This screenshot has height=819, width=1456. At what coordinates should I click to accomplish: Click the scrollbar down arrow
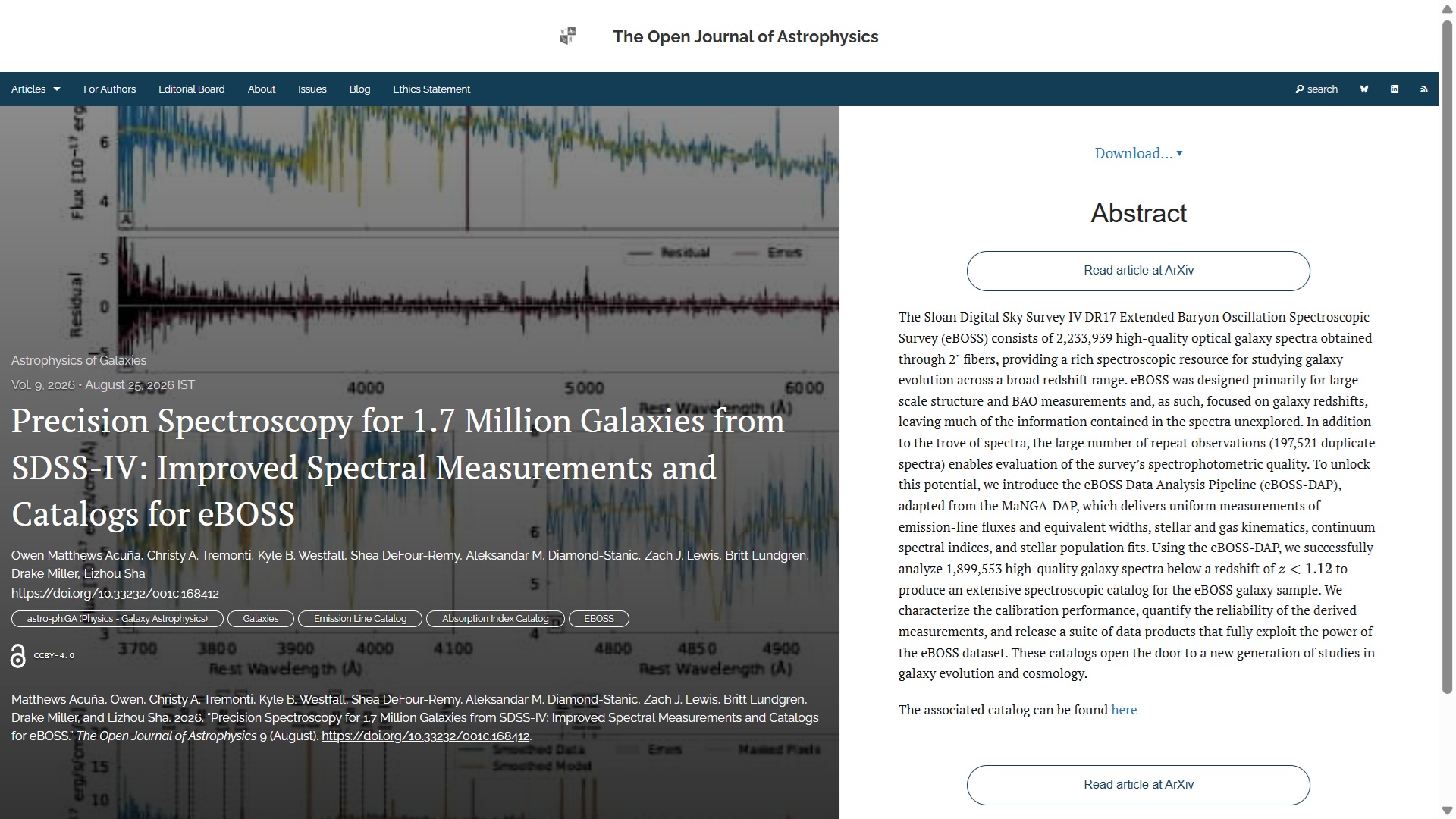tap(1447, 810)
